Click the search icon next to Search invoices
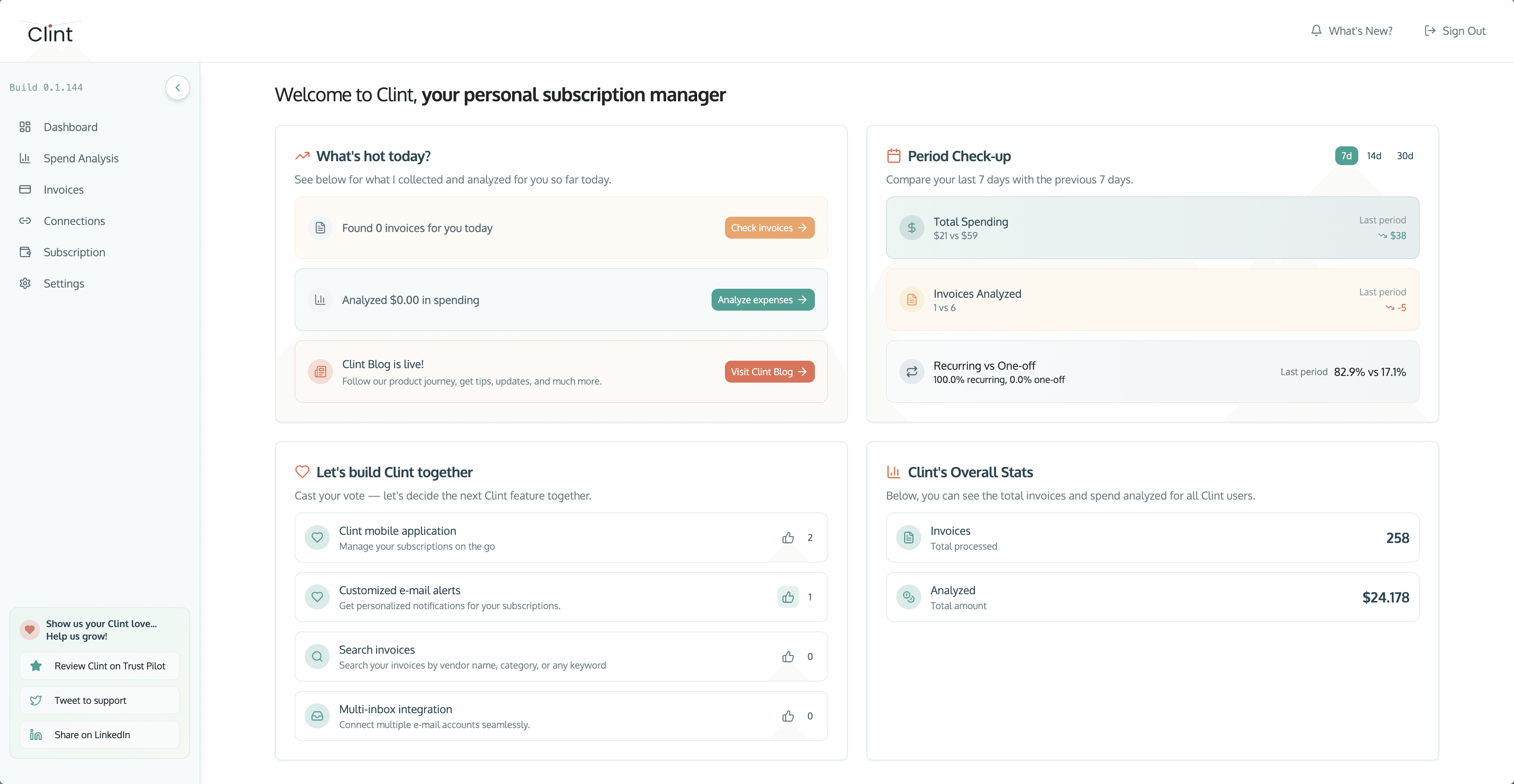The image size is (1514, 784). [317, 656]
